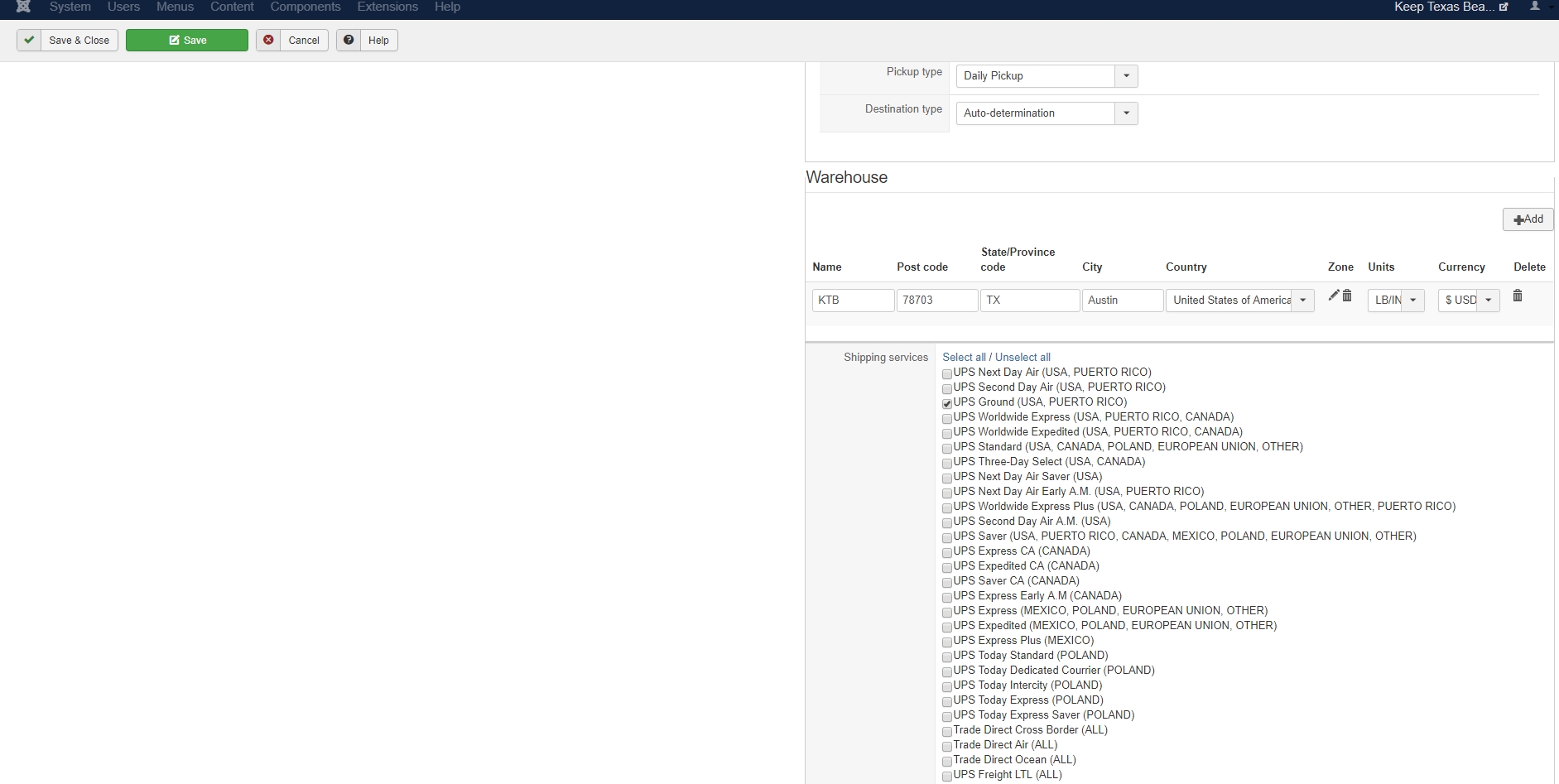Image resolution: width=1559 pixels, height=784 pixels.
Task: Add a new warehouse with Add button
Action: 1528,219
